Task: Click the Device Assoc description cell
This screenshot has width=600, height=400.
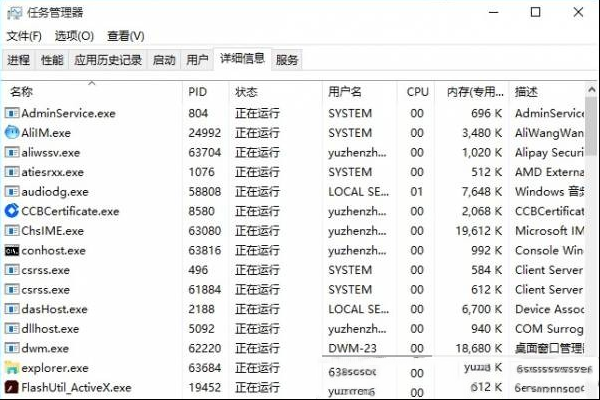Action: pos(549,309)
